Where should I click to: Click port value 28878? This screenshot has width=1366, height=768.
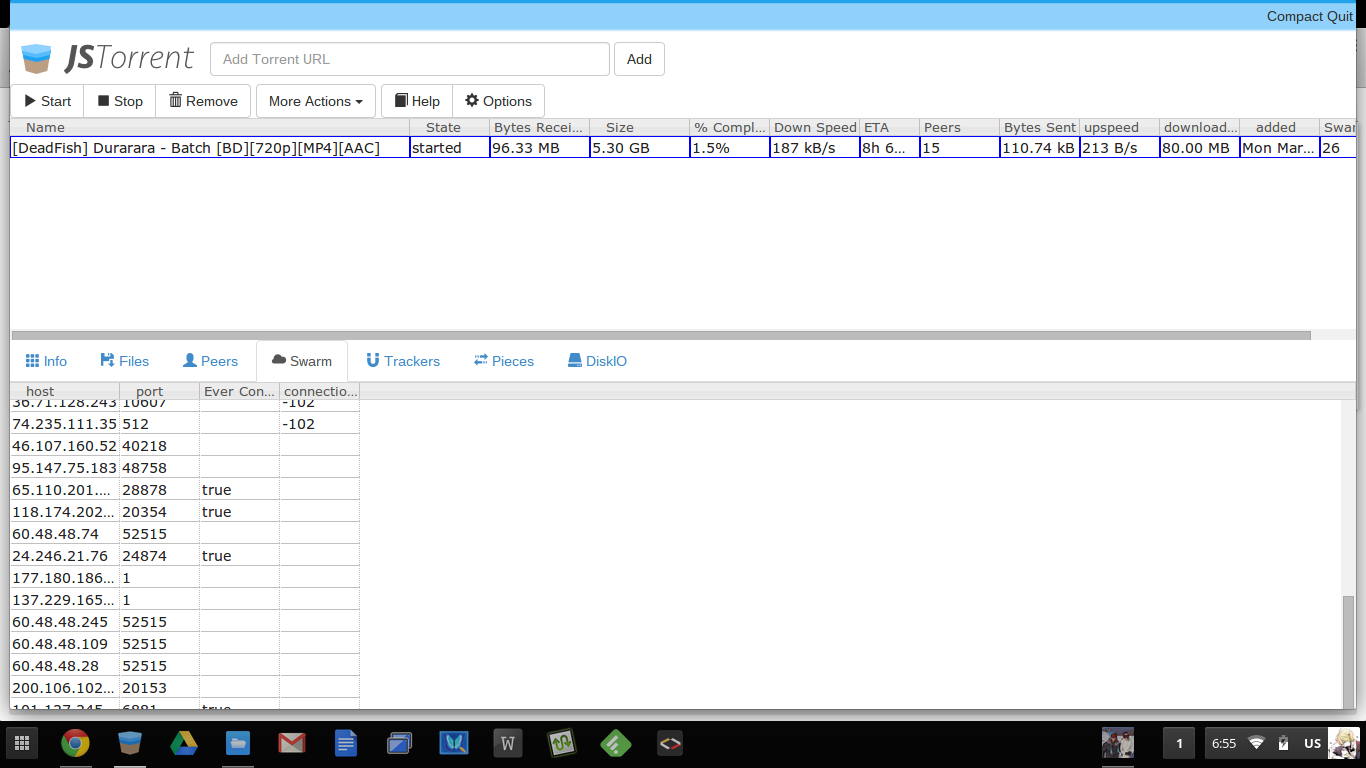(x=160, y=490)
